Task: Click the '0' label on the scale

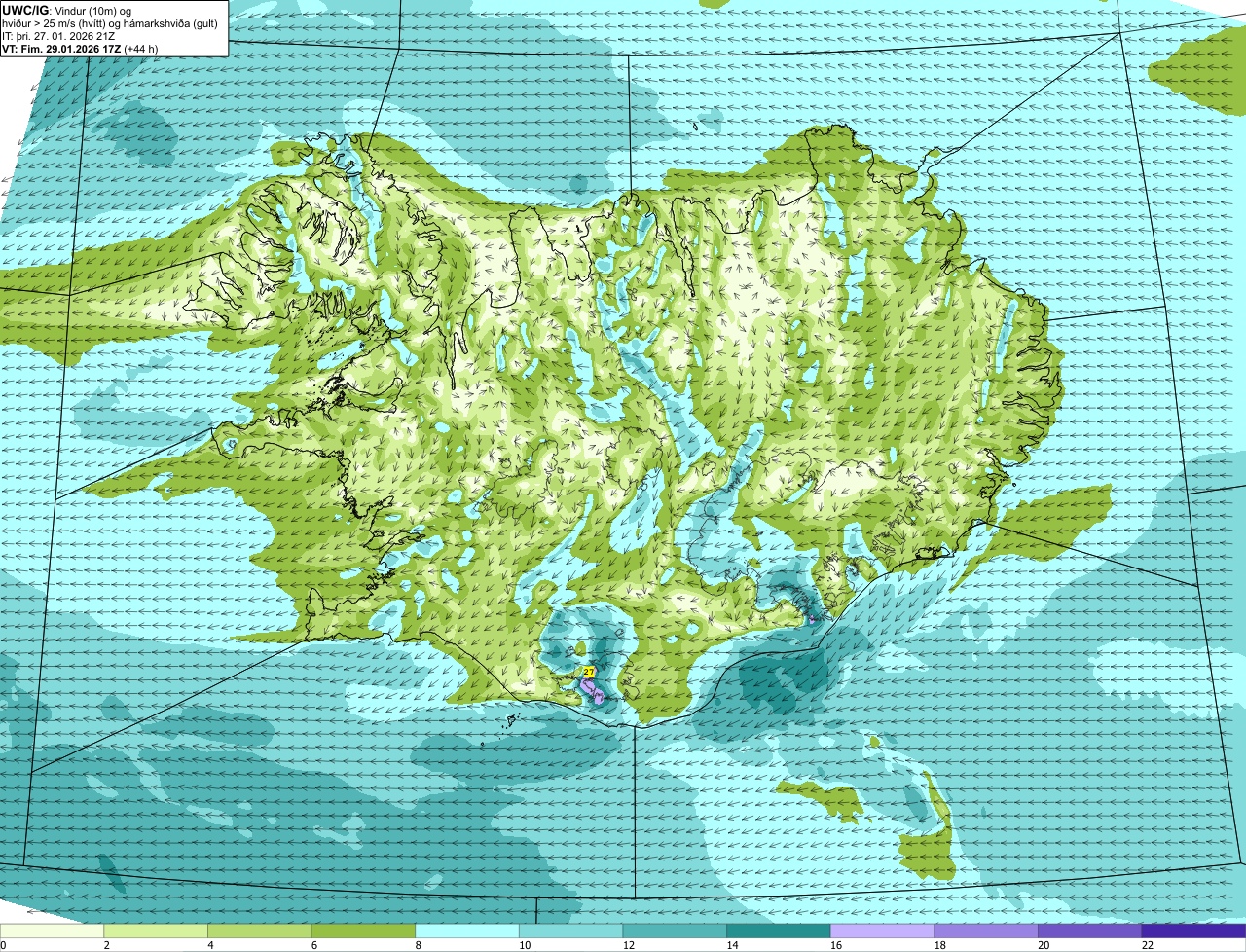Action: pyautogui.click(x=3, y=945)
